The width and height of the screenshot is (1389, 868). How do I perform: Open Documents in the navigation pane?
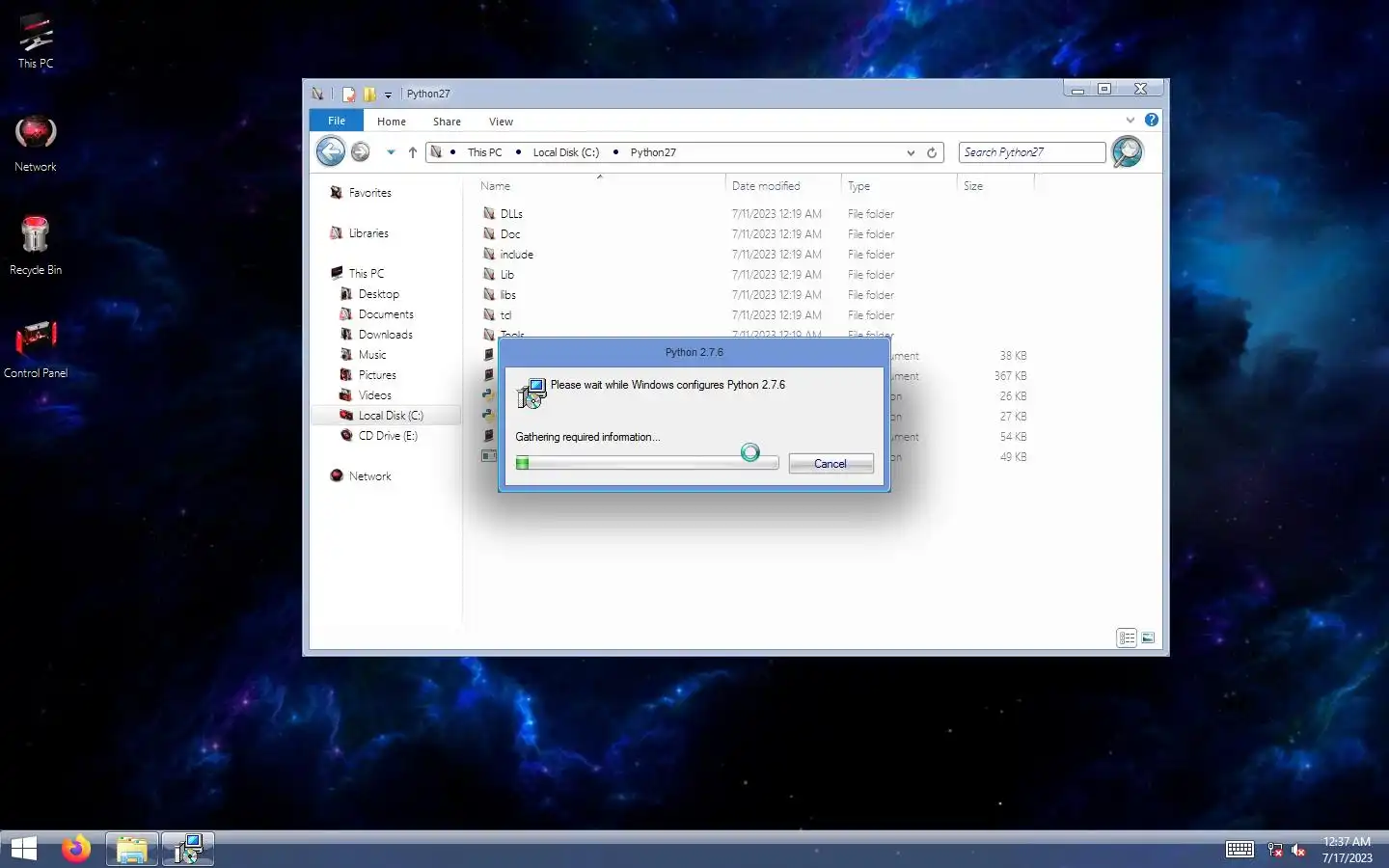(x=386, y=314)
